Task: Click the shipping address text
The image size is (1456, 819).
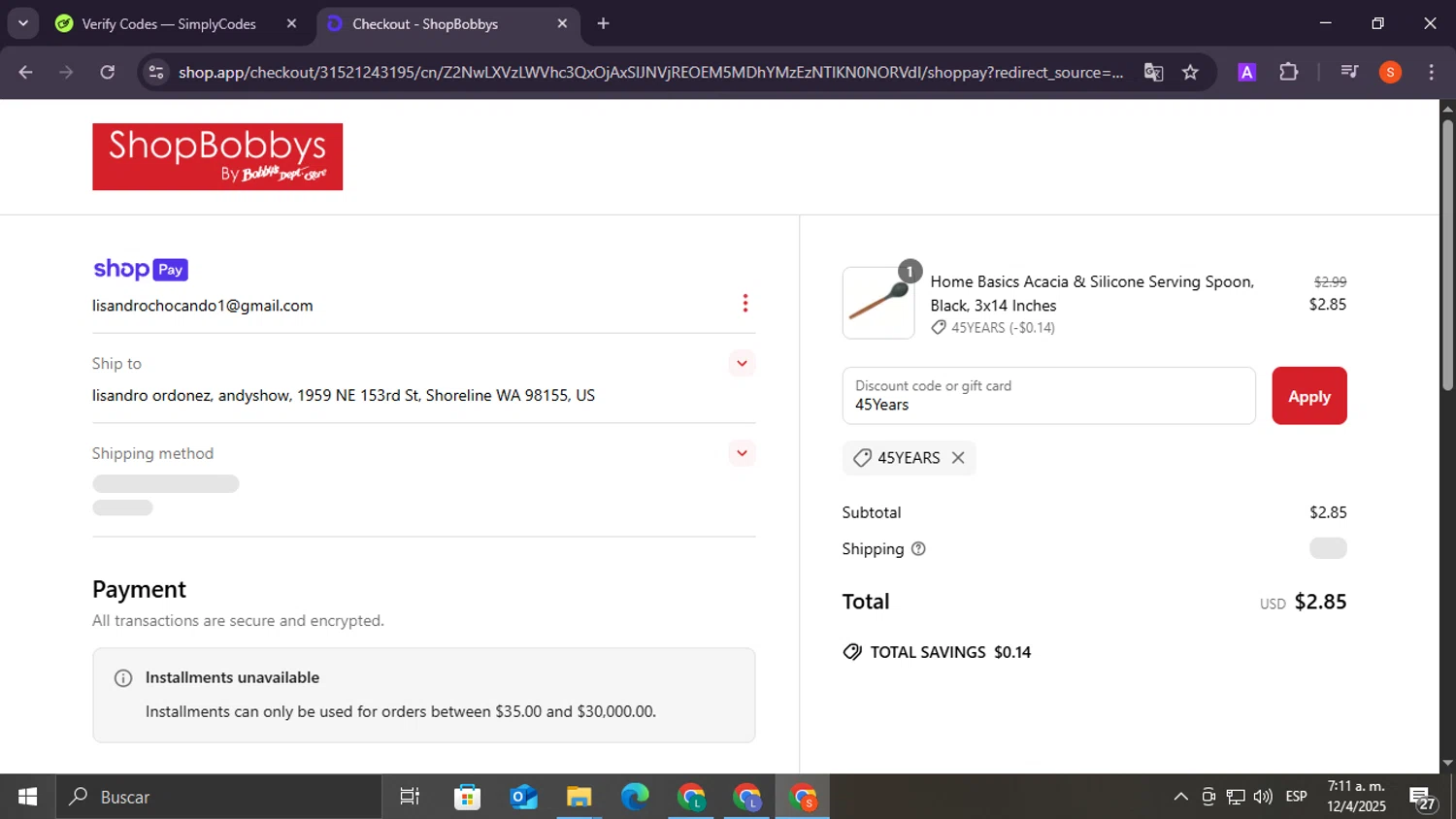Action: click(344, 396)
